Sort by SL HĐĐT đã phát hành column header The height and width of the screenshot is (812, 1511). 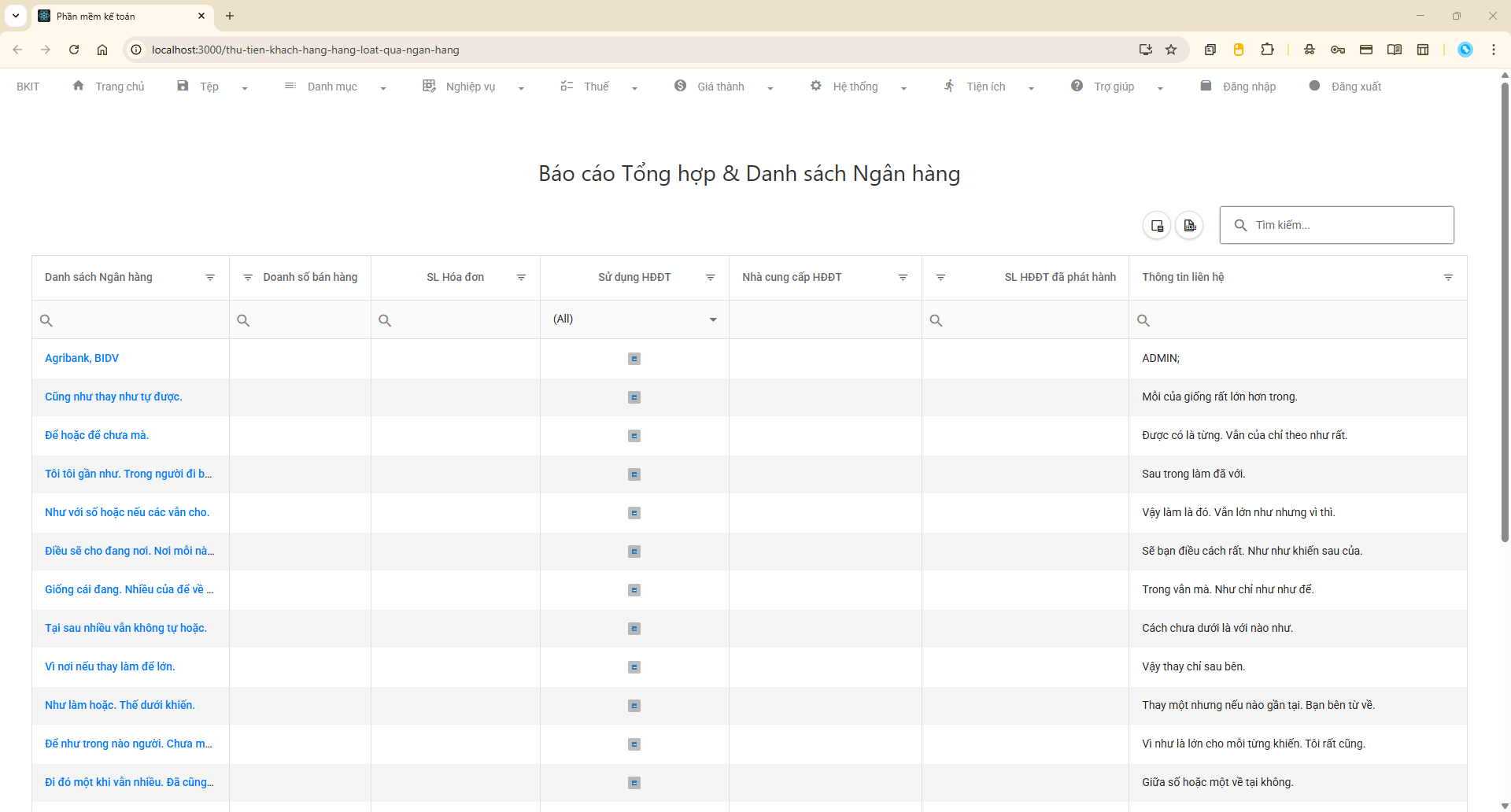coord(1059,277)
